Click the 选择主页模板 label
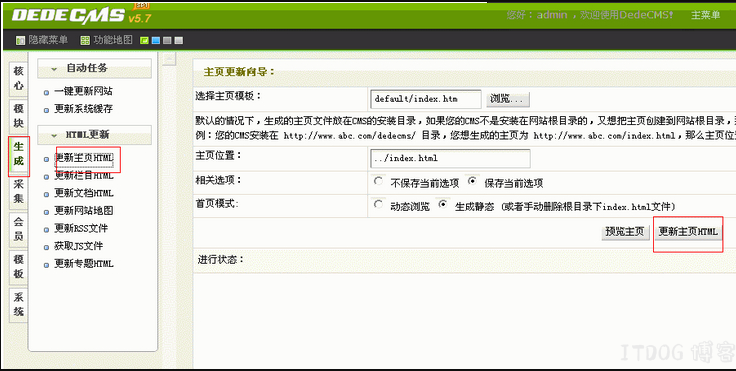 point(228,96)
